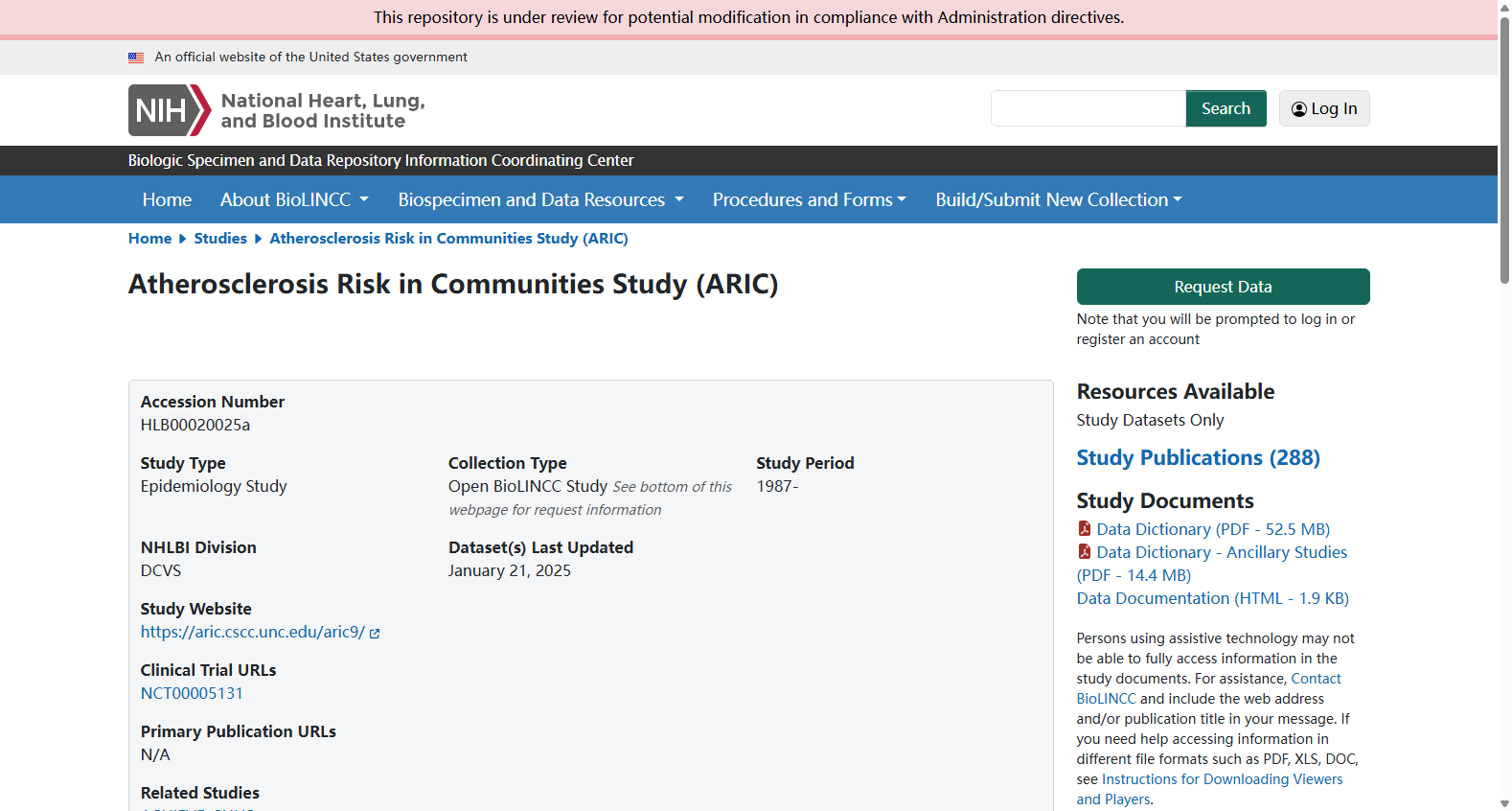Click the PDF icon beside Ancillary Studies dictionary

(1085, 551)
